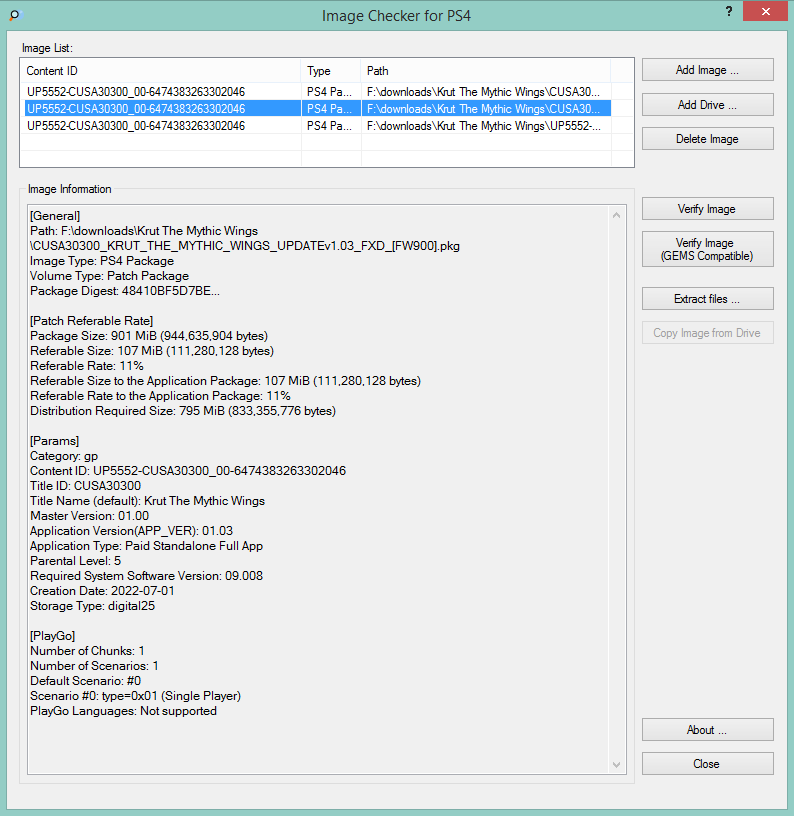Click the magnifier app icon in the title bar
This screenshot has width=794, height=816.
click(15, 15)
